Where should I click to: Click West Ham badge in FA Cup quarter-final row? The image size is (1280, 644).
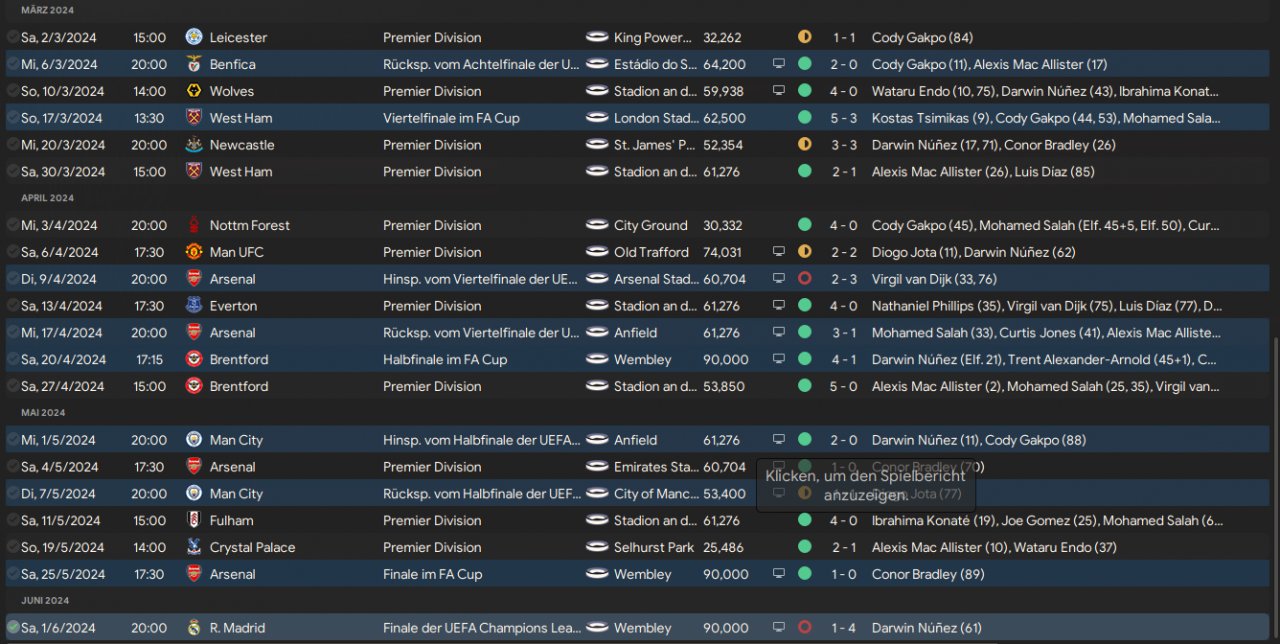(194, 118)
